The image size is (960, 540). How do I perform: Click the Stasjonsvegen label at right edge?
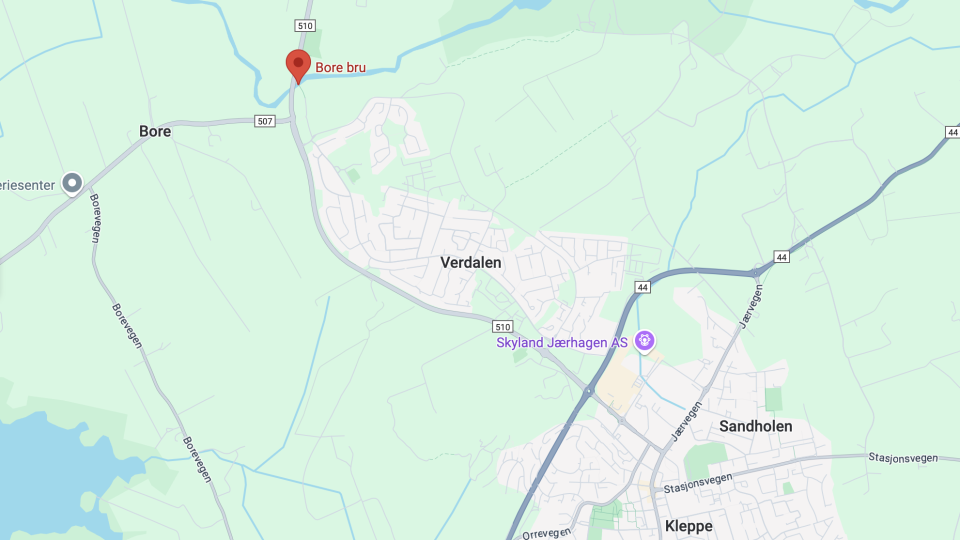click(903, 458)
